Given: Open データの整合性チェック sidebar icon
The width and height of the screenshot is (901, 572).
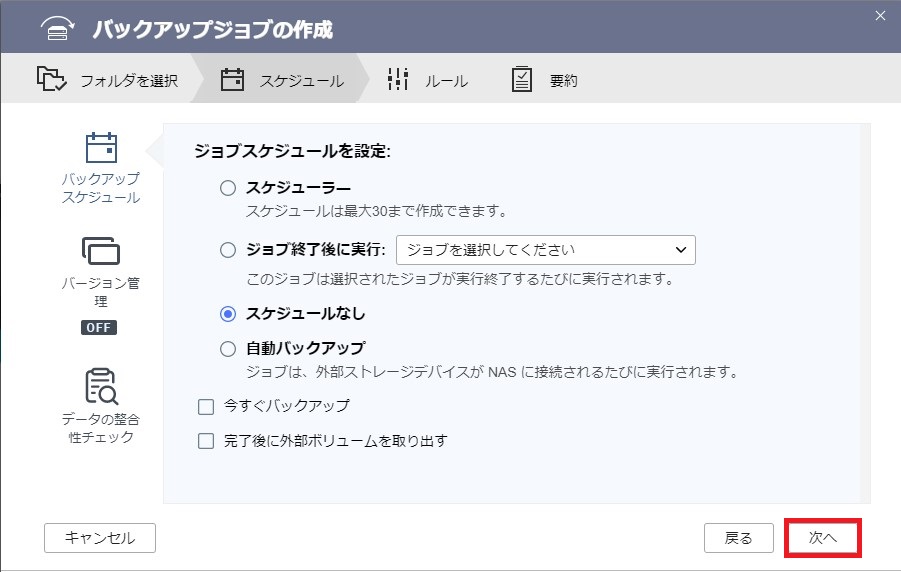Looking at the screenshot, I should [101, 386].
